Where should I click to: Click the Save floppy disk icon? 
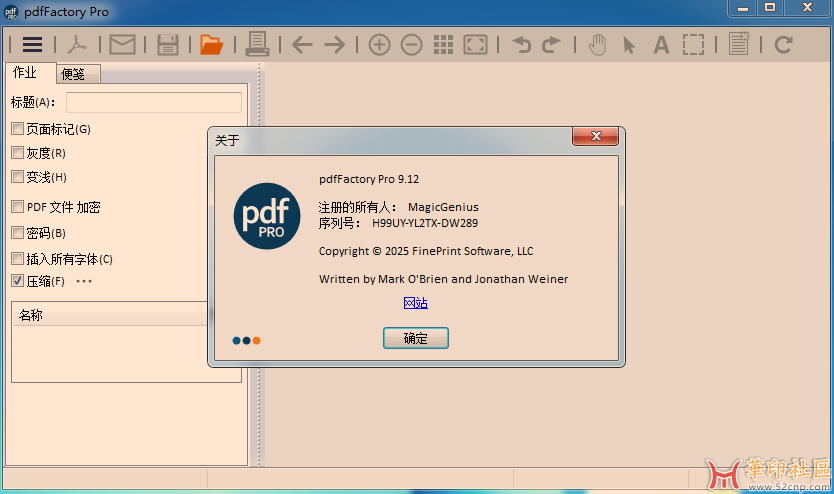point(168,45)
